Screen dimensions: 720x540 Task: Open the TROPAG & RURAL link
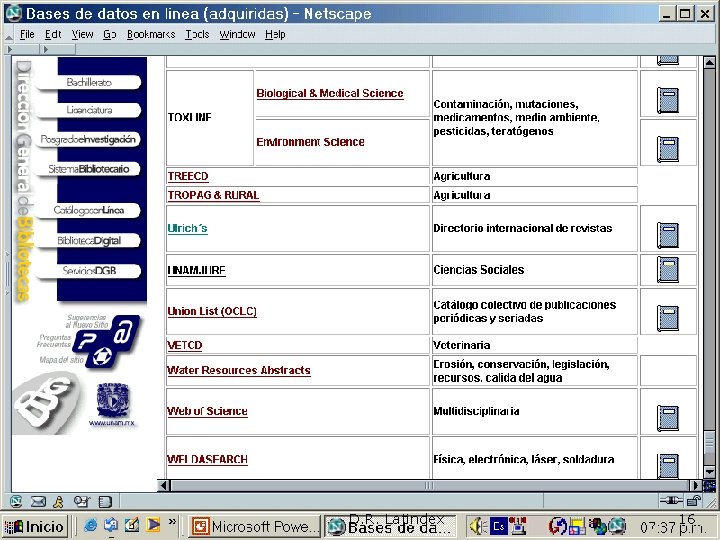214,195
